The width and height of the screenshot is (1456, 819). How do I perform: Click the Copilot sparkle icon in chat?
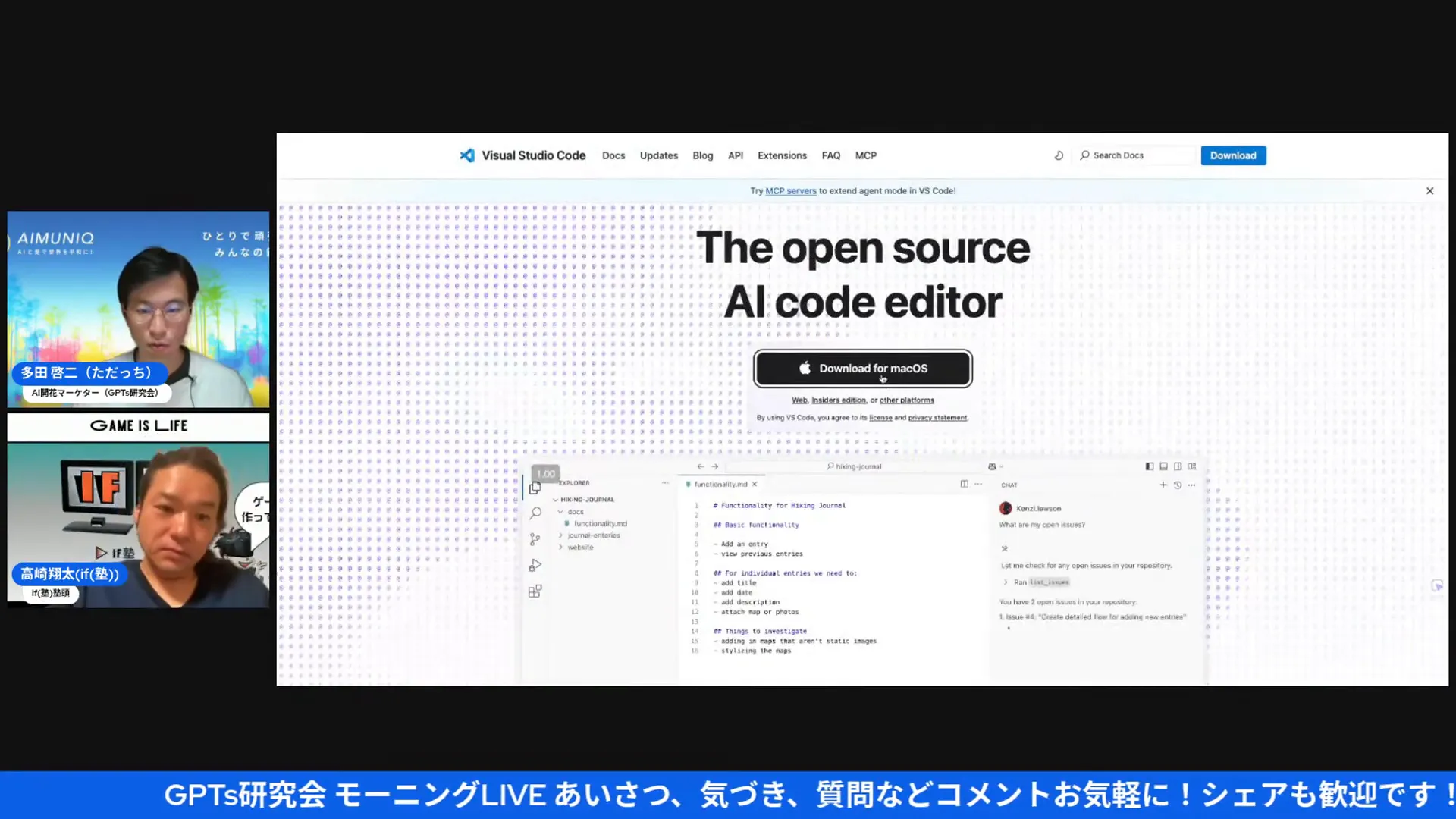pos(1005,549)
